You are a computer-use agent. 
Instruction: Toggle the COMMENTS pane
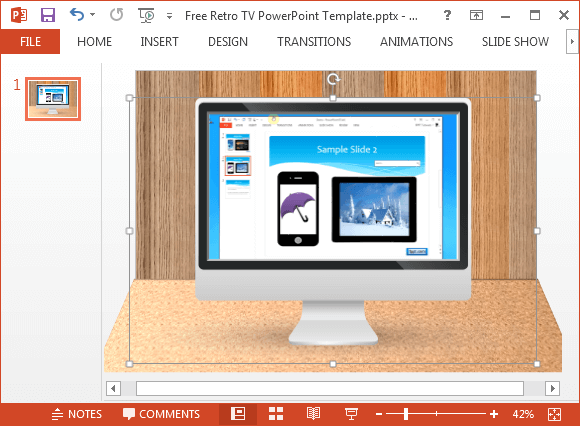(161, 414)
